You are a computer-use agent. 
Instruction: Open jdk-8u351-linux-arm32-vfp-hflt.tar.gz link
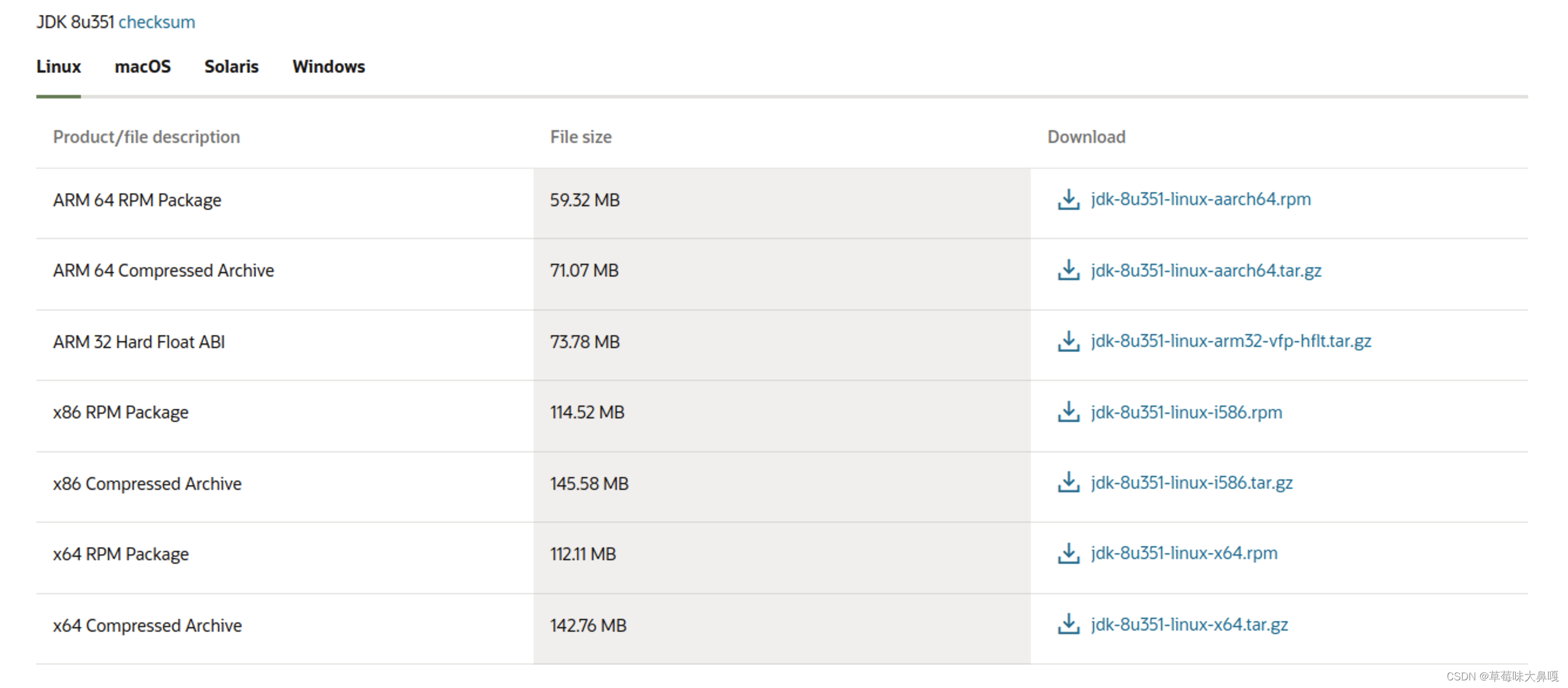(x=1231, y=341)
